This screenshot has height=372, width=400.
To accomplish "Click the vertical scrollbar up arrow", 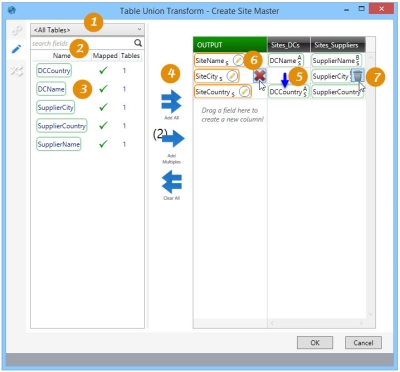I will [x=370, y=58].
